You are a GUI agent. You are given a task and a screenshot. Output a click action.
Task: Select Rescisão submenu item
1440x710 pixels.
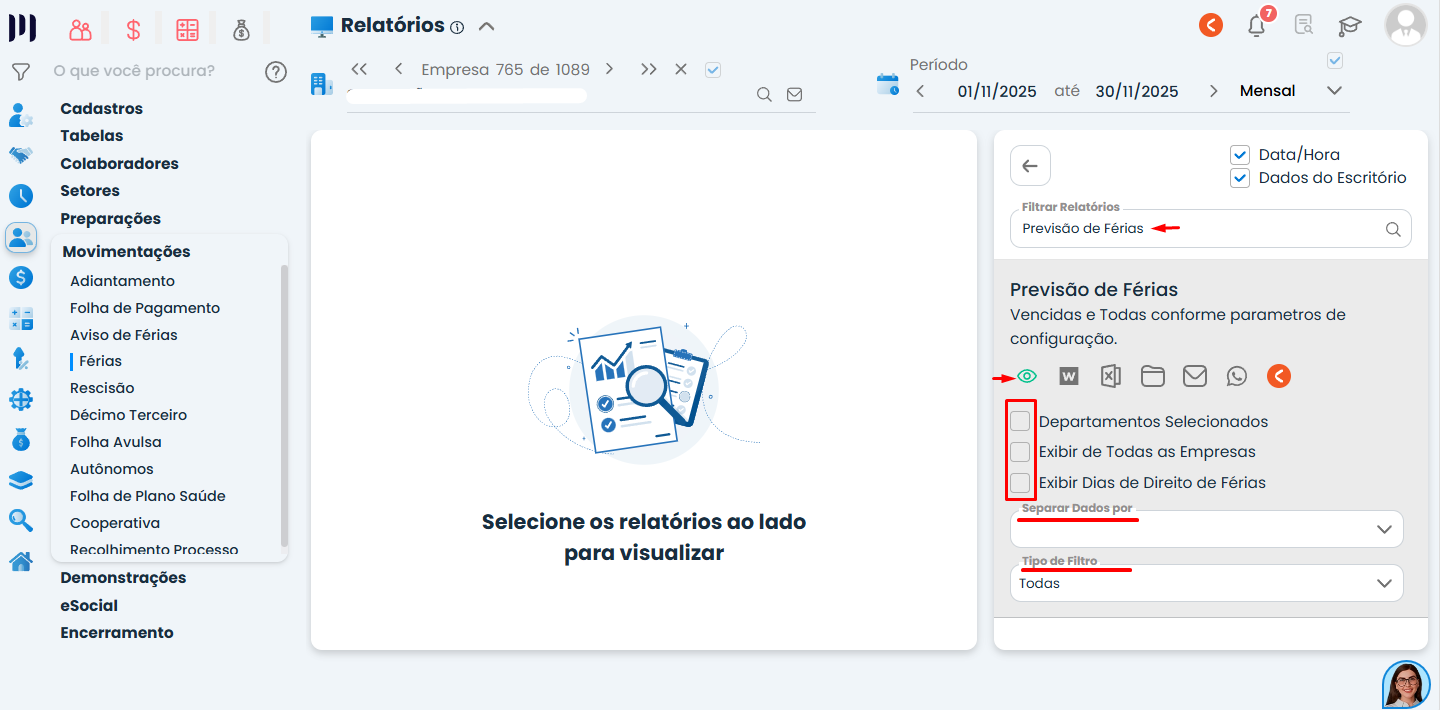pyautogui.click(x=102, y=388)
